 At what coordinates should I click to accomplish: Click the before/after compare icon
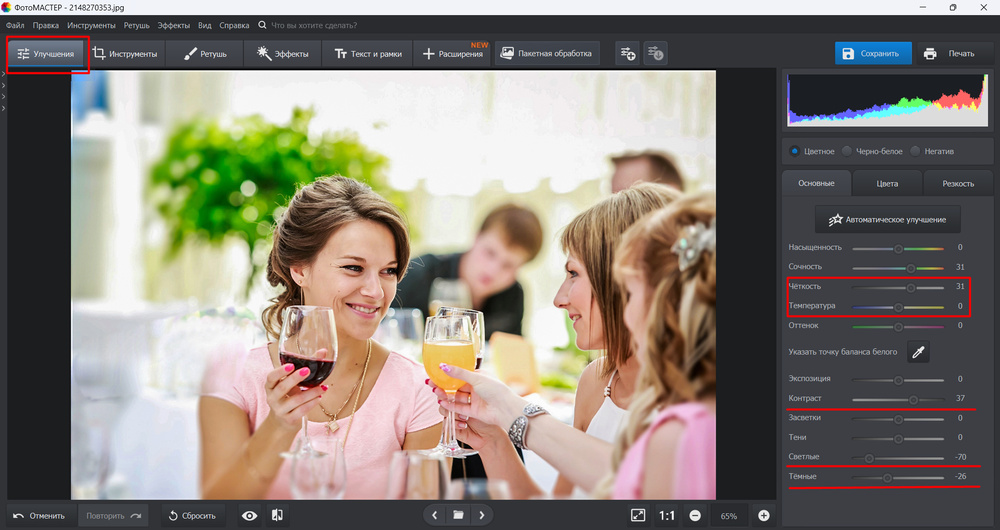277,515
